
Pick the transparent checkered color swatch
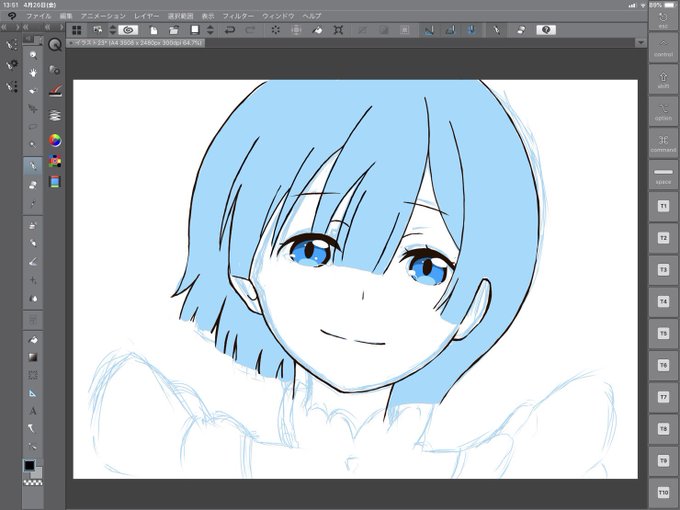click(x=33, y=482)
